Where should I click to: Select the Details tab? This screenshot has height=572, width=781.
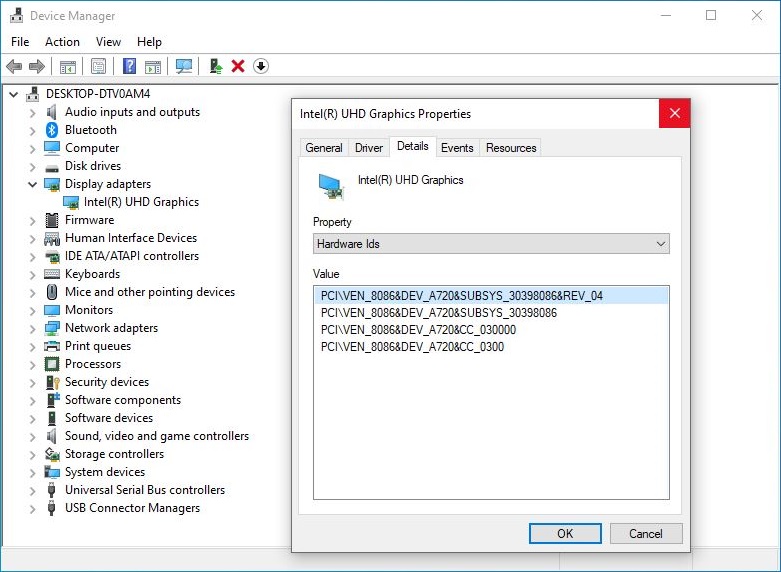pos(413,146)
